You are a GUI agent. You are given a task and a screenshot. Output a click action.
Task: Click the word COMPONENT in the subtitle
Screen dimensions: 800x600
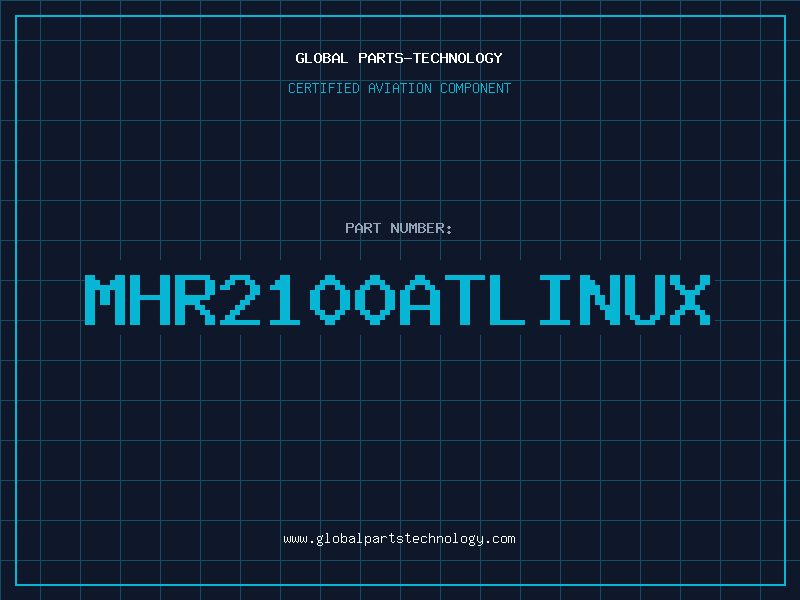pos(475,88)
